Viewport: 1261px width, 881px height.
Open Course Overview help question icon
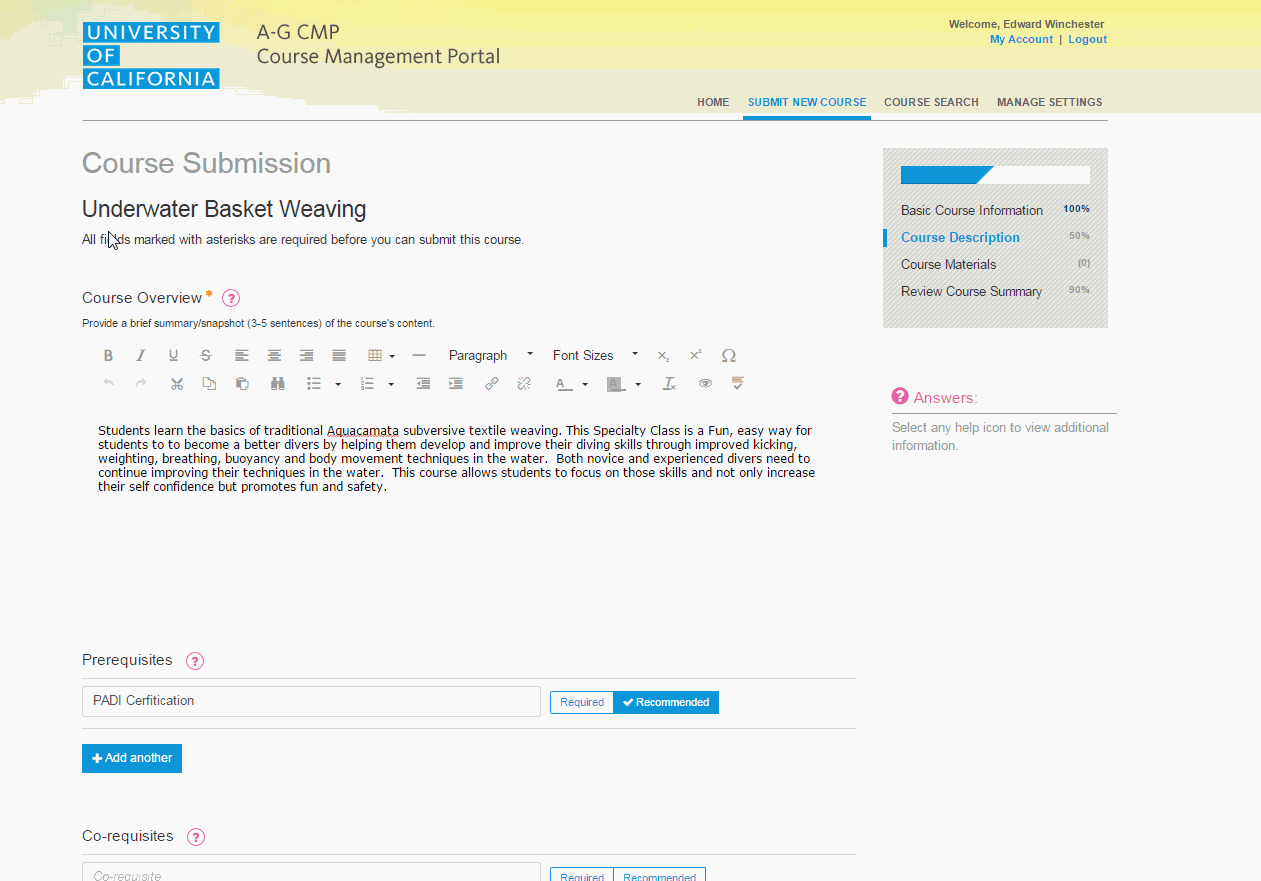(231, 298)
